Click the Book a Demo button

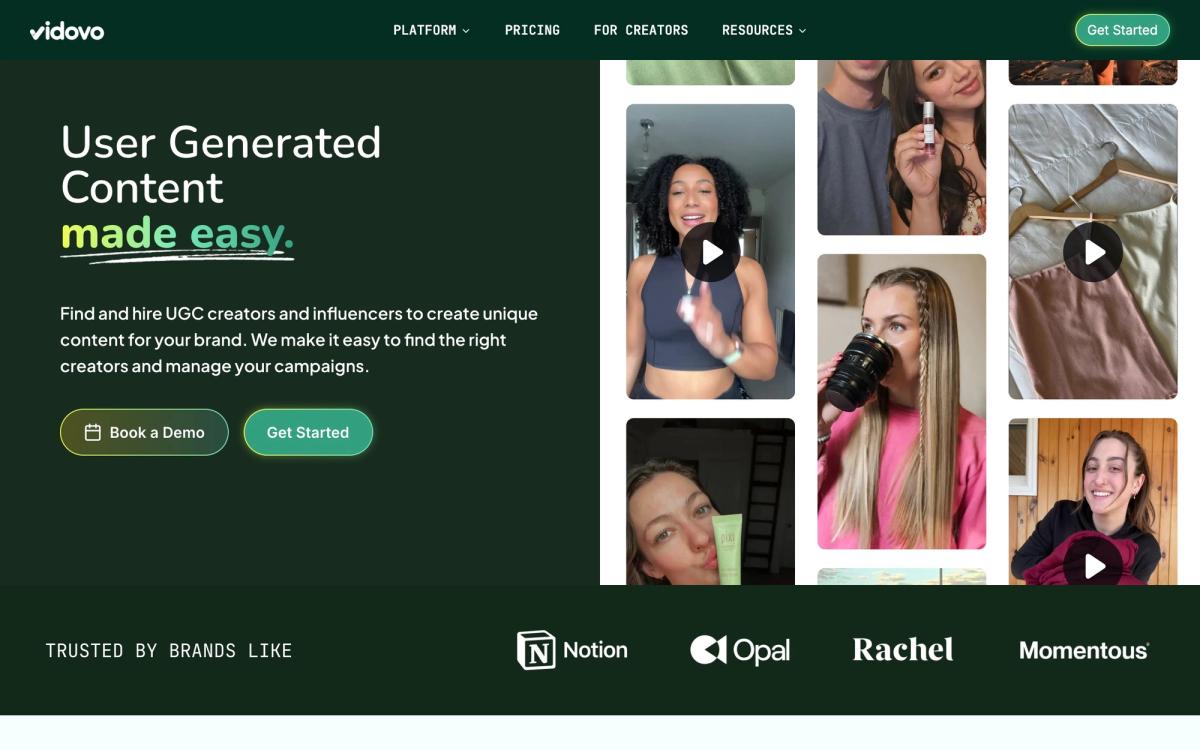[144, 432]
